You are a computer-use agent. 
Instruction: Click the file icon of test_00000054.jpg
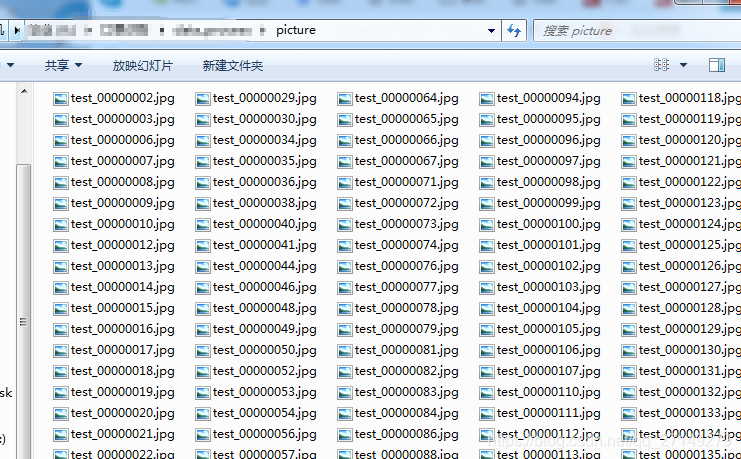tap(203, 414)
